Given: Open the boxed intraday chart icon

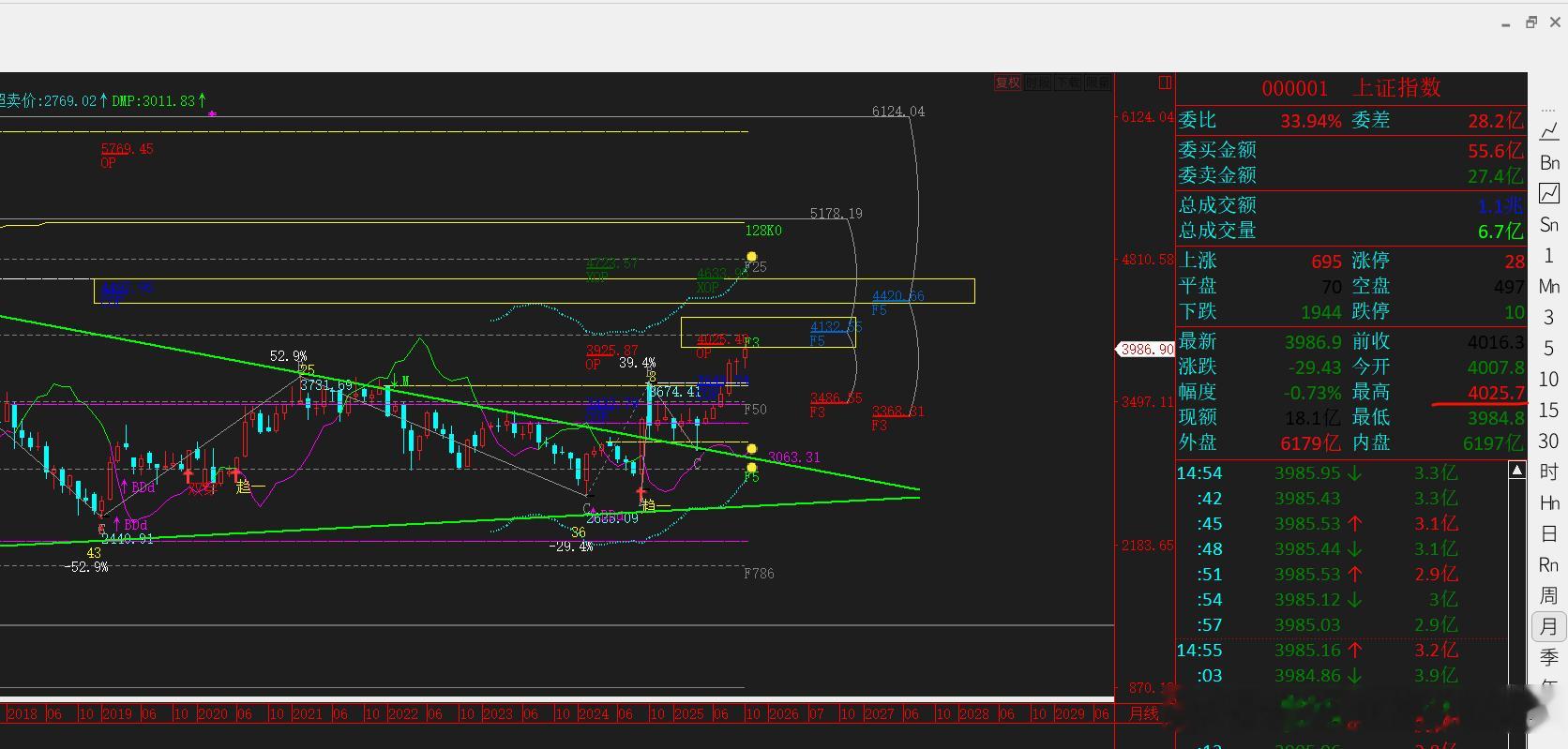Looking at the screenshot, I should (x=1549, y=194).
